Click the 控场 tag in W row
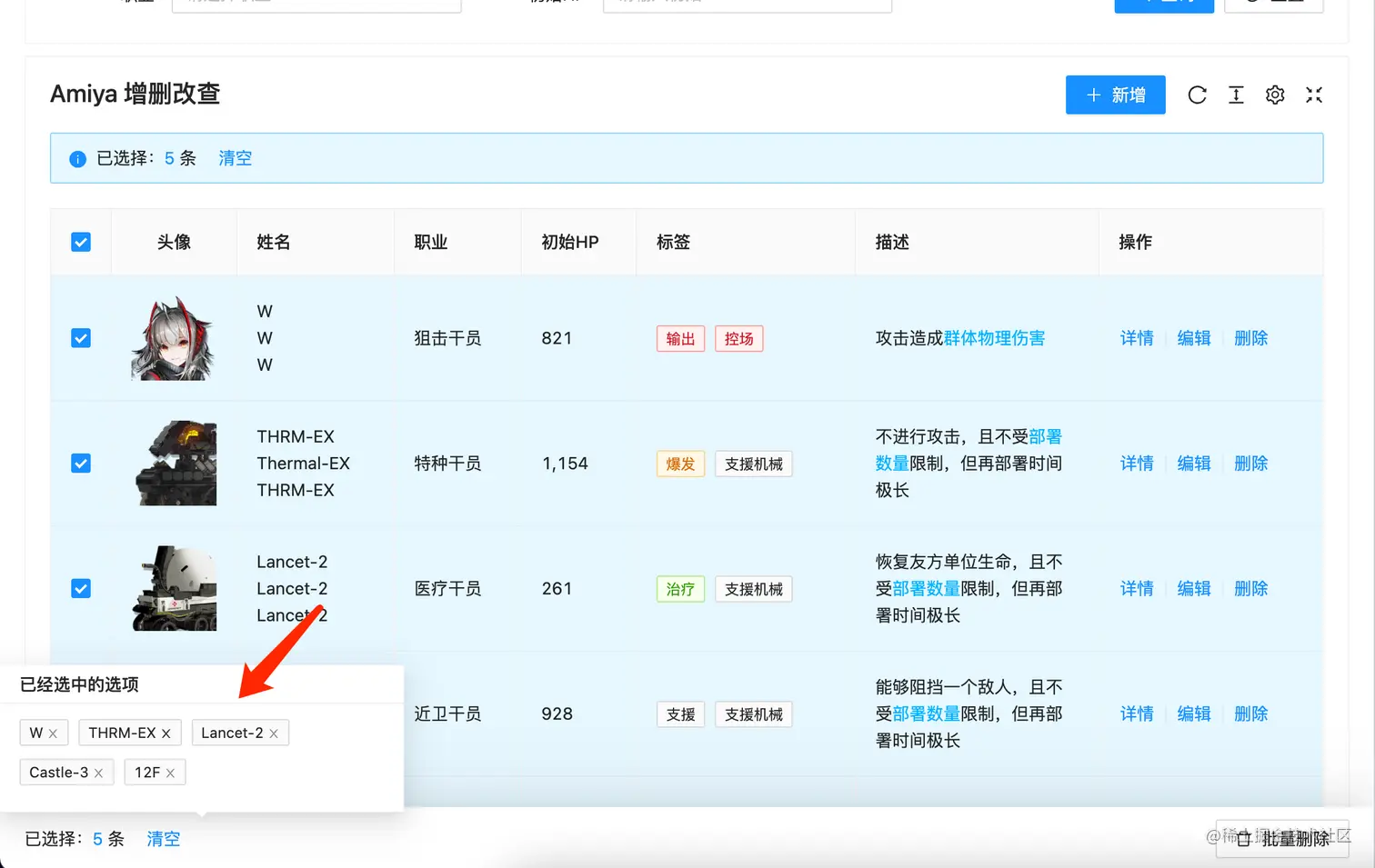The image size is (1375, 868). (738, 339)
